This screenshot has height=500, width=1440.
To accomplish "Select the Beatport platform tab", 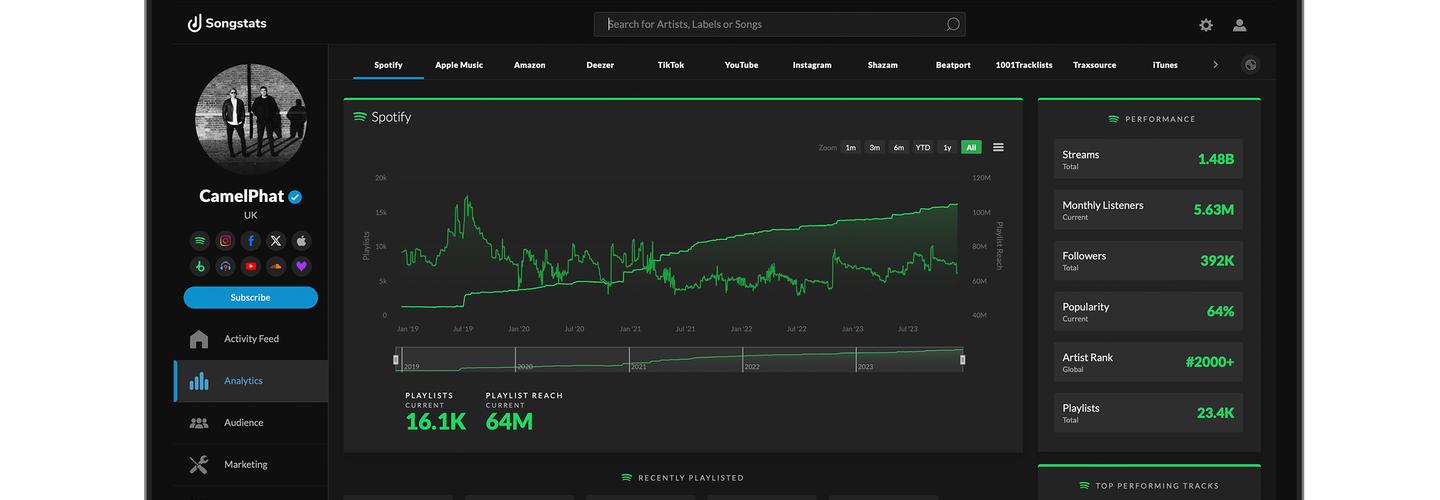I will 953,65.
